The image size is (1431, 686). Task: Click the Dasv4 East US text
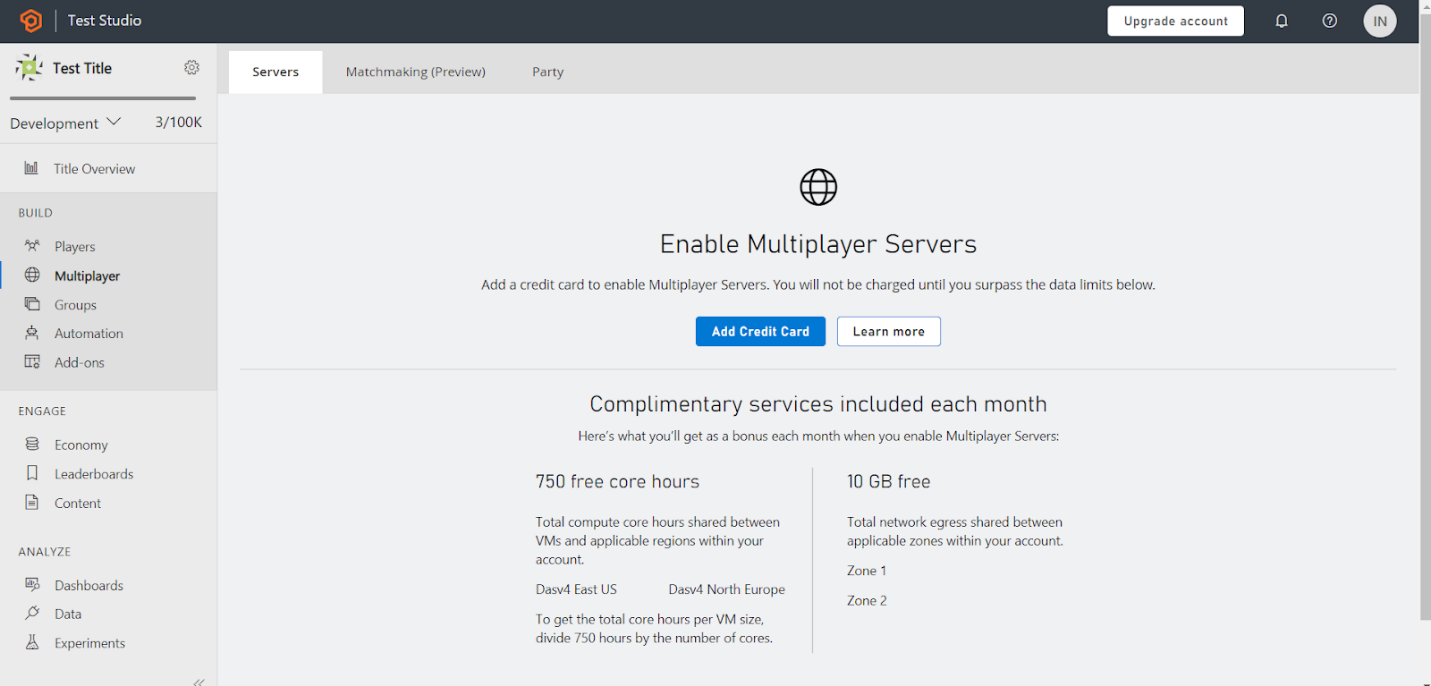tap(576, 589)
